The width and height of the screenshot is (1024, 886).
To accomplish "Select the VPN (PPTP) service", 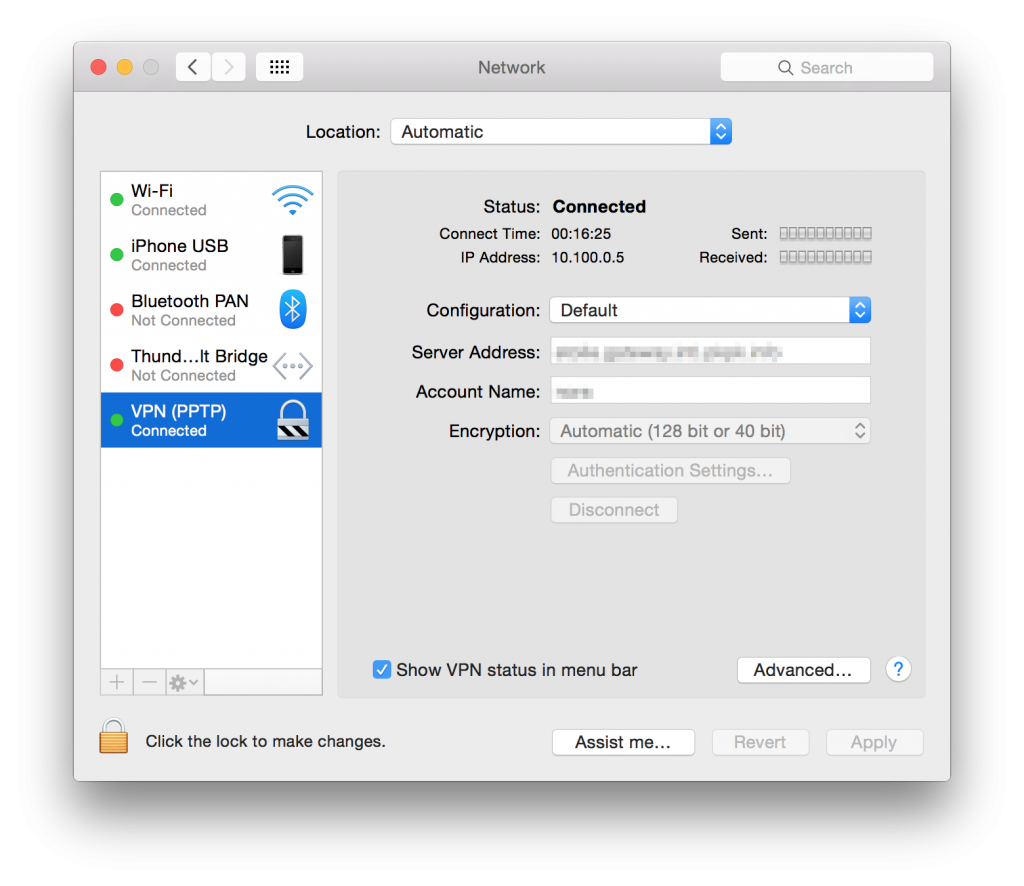I will pos(211,420).
